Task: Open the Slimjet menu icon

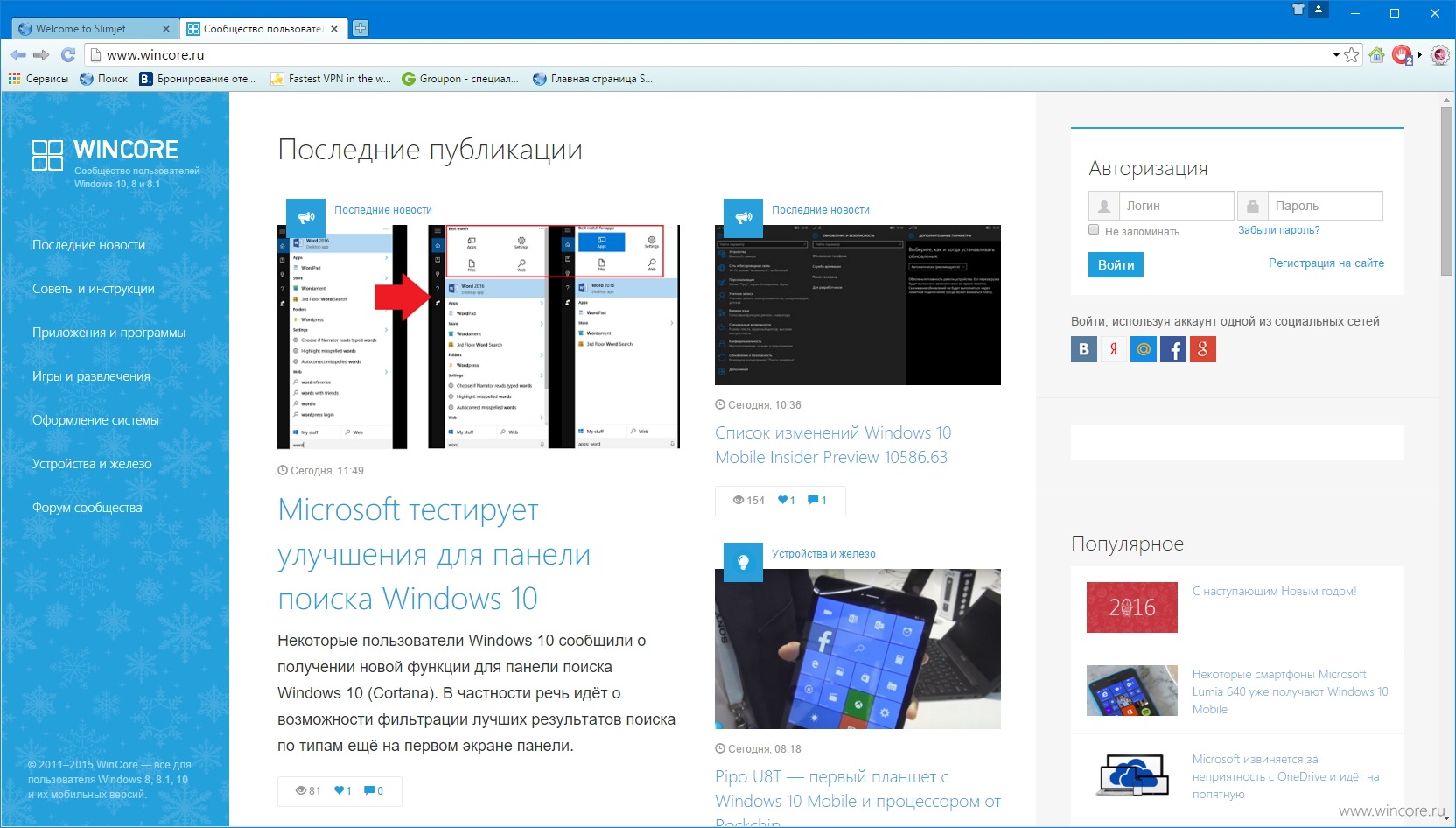Action: (1439, 55)
